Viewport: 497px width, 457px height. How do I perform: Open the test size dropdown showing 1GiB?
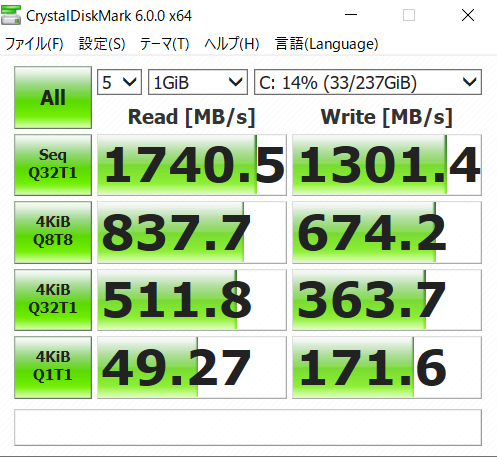[198, 82]
